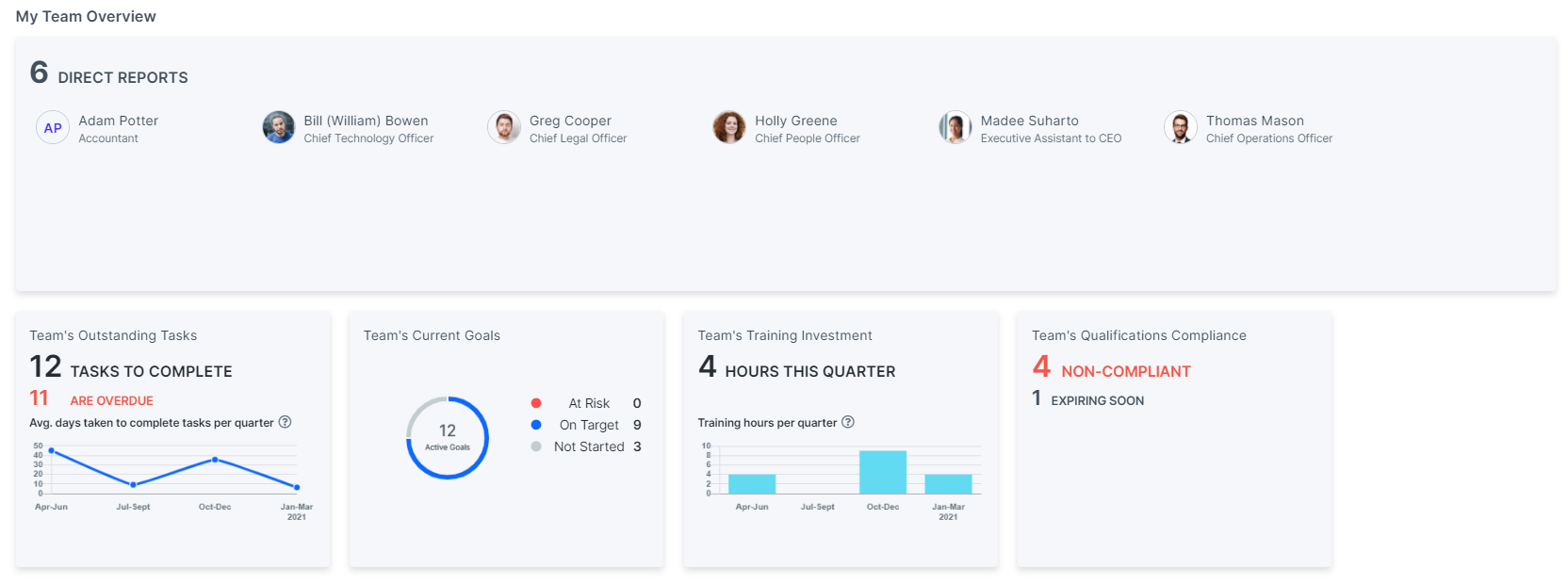The image size is (1568, 584).
Task: Click Greg Cooper's profile photo
Action: [x=504, y=127]
